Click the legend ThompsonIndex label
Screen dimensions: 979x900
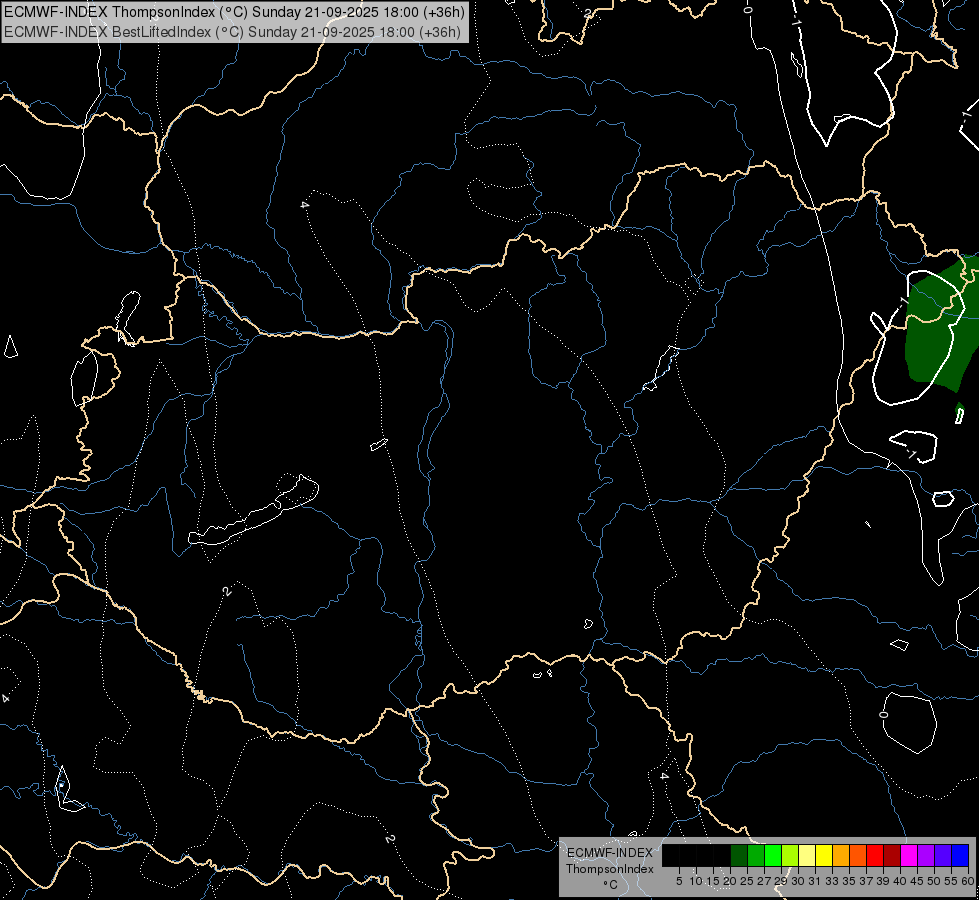coord(610,869)
